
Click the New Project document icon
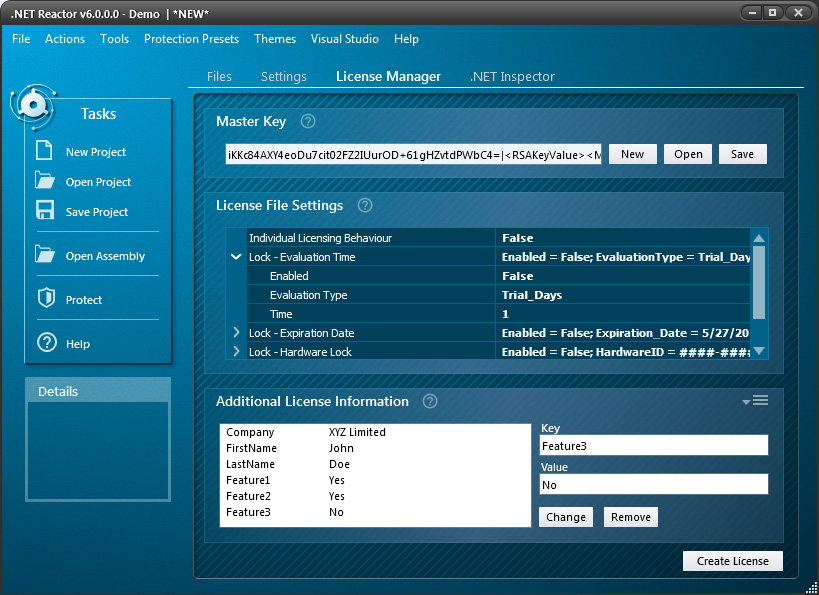point(44,151)
